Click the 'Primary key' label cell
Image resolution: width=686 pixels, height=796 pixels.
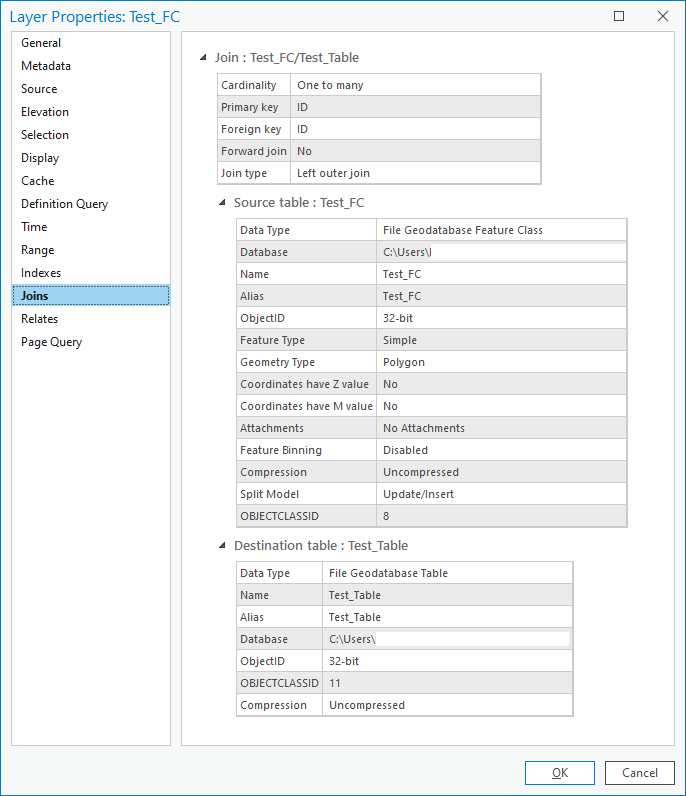pyautogui.click(x=254, y=107)
